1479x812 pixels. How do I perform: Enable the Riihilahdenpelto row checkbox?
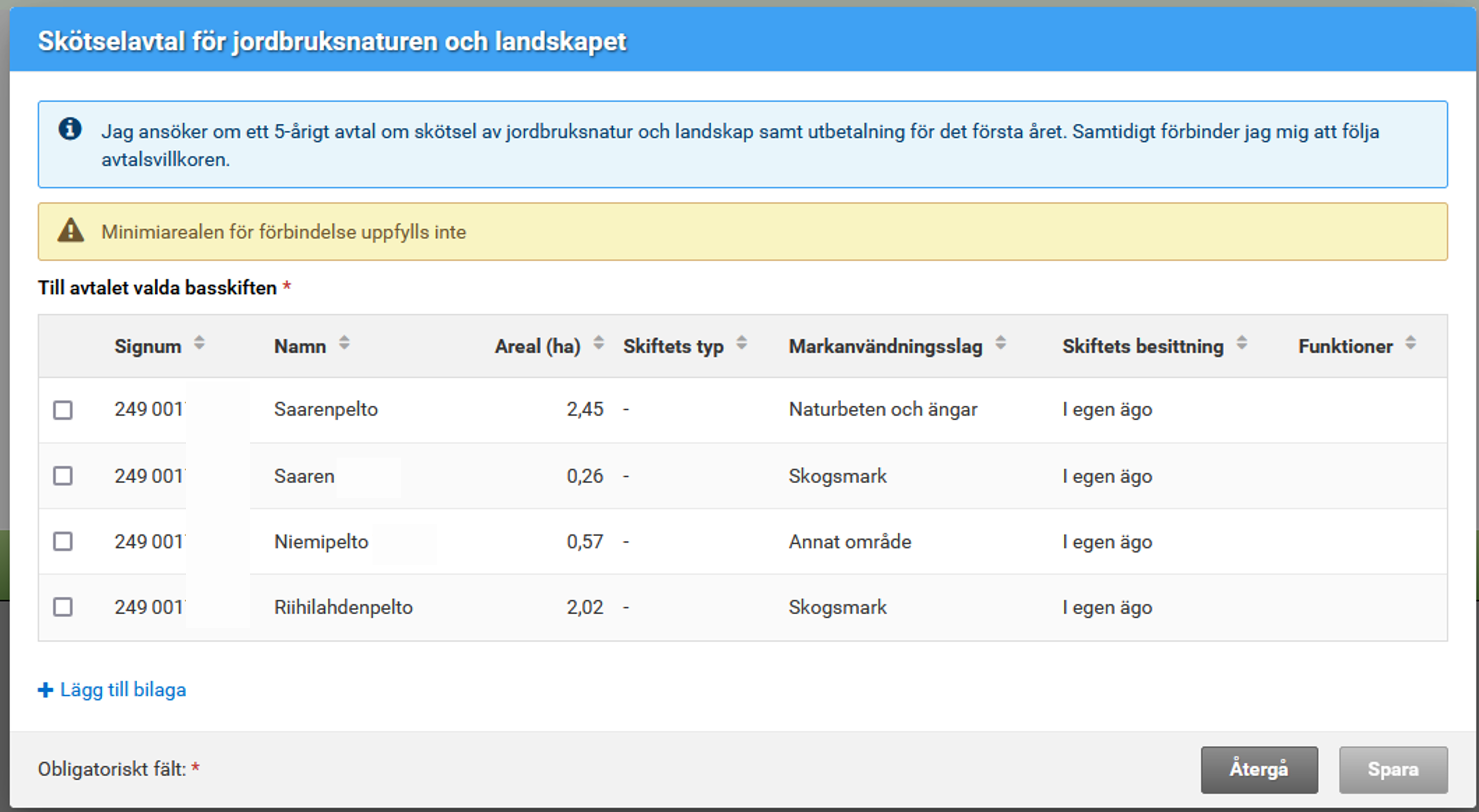[63, 607]
